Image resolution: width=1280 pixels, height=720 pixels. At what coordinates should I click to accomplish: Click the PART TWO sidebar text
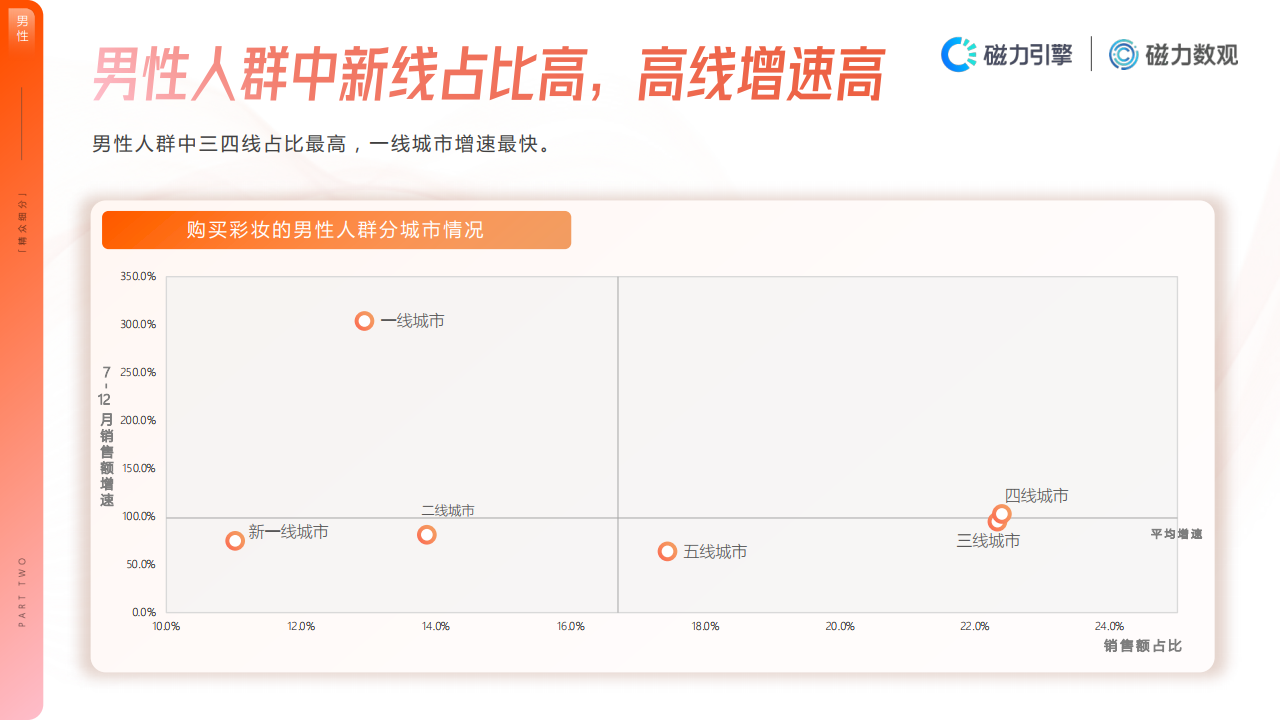click(x=22, y=591)
